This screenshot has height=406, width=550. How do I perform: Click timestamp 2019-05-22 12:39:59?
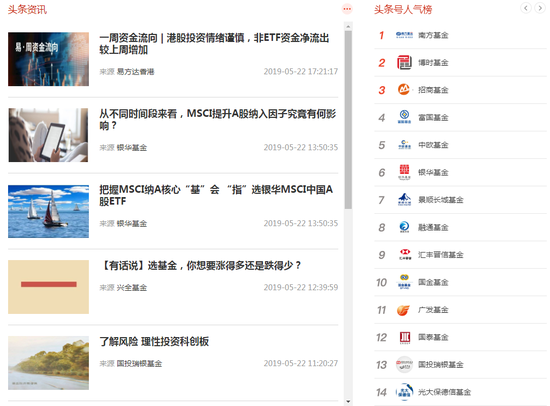click(x=301, y=287)
